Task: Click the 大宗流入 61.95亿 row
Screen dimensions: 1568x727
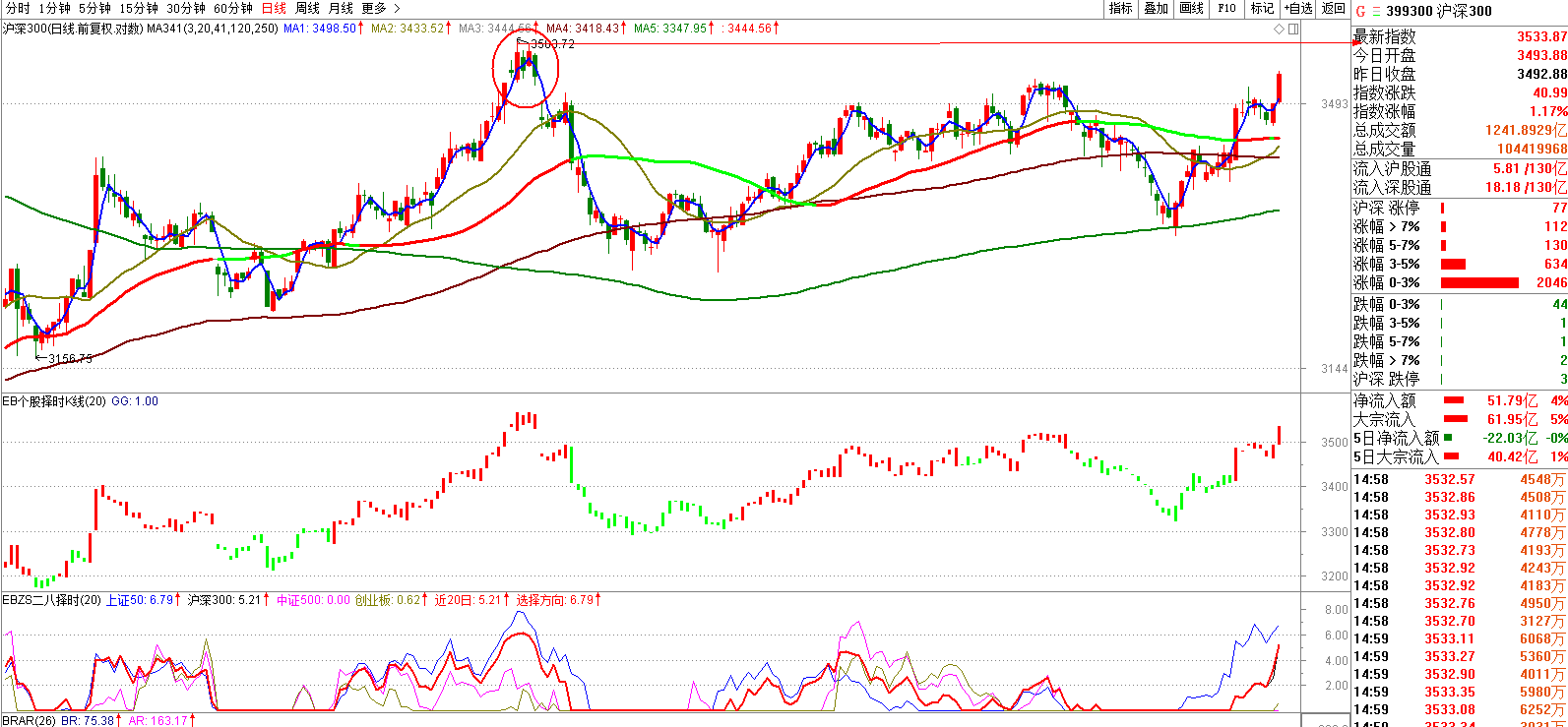Action: 1460,420
